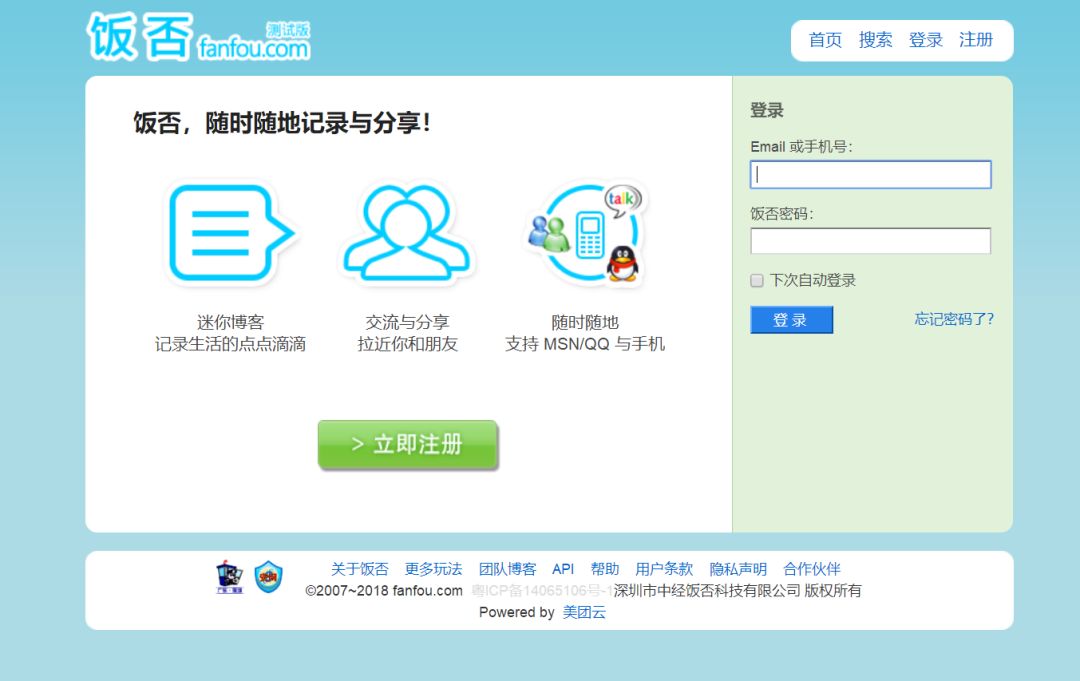Click the Email 或手机号 input field
The width and height of the screenshot is (1080, 681).
point(869,174)
